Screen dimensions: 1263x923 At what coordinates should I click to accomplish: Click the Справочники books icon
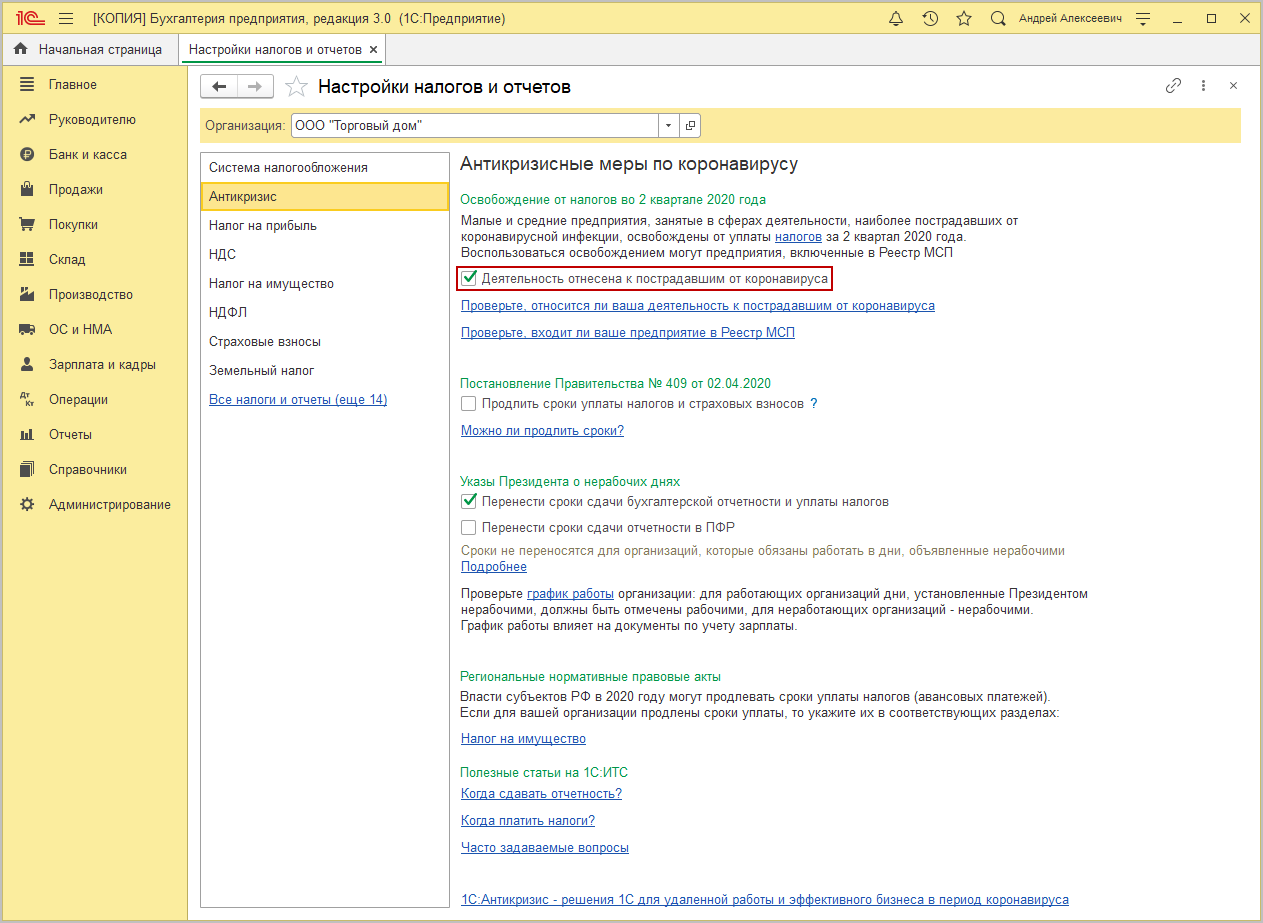27,470
